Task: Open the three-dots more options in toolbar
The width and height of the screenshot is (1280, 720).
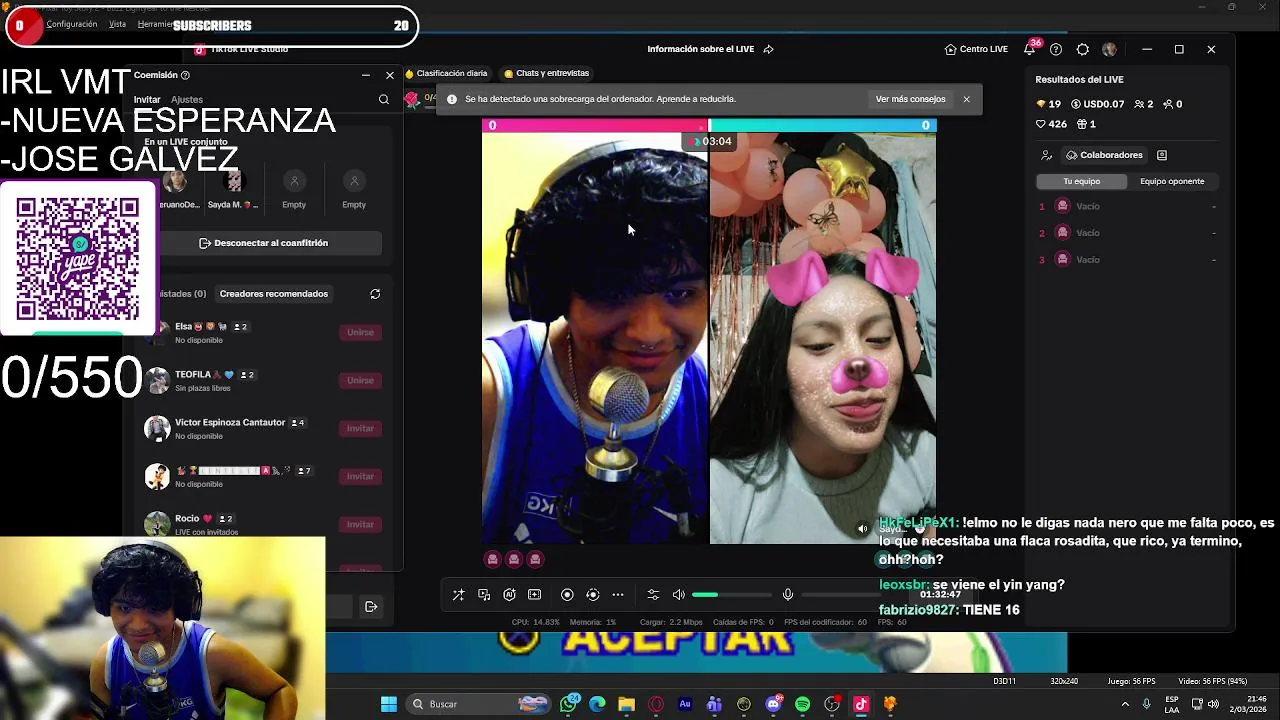Action: click(x=618, y=595)
